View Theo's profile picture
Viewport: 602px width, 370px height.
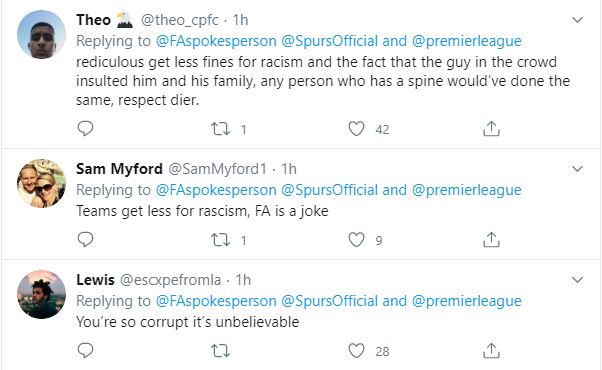[x=41, y=35]
